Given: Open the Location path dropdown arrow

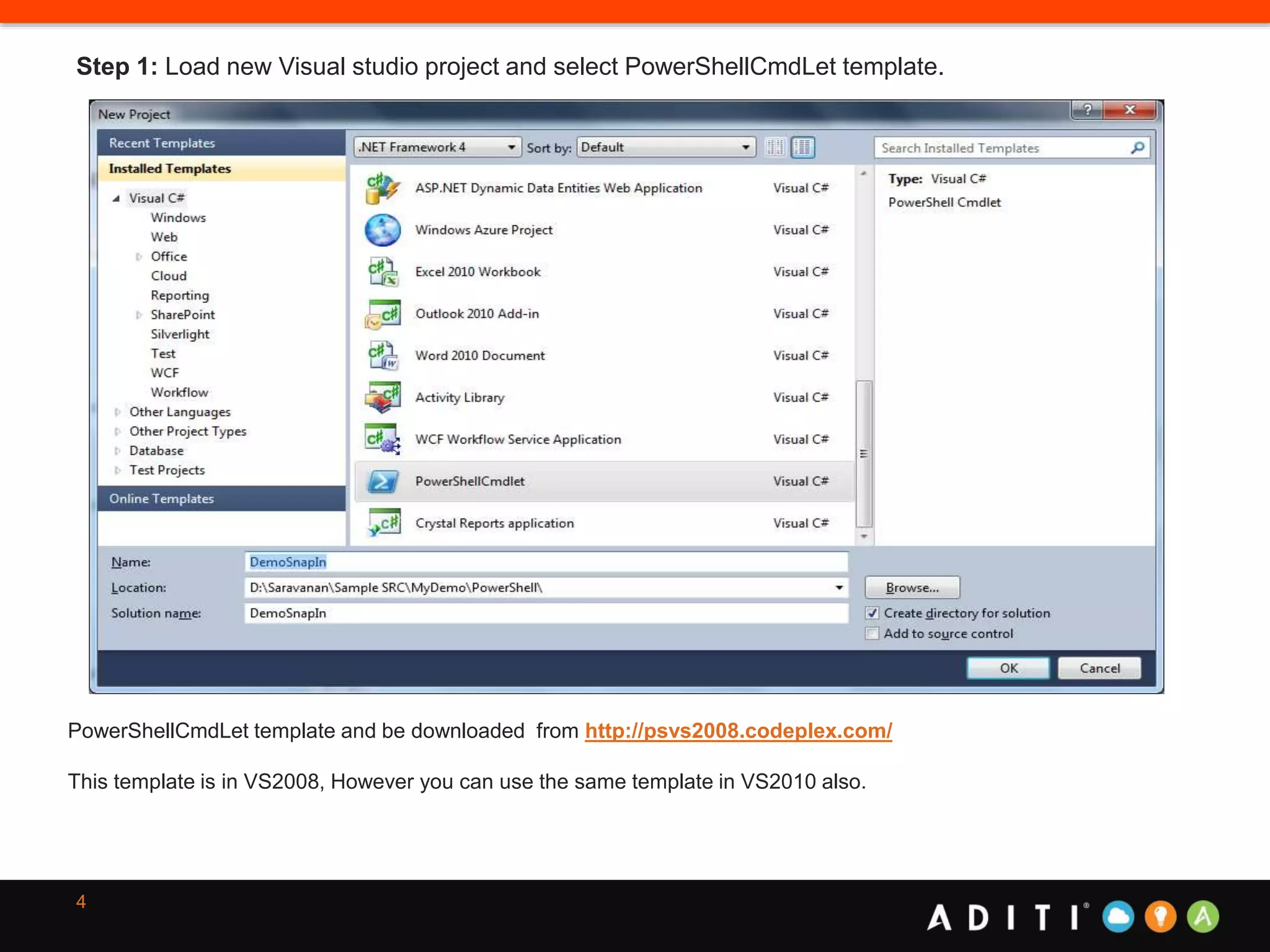Looking at the screenshot, I should pyautogui.click(x=838, y=588).
